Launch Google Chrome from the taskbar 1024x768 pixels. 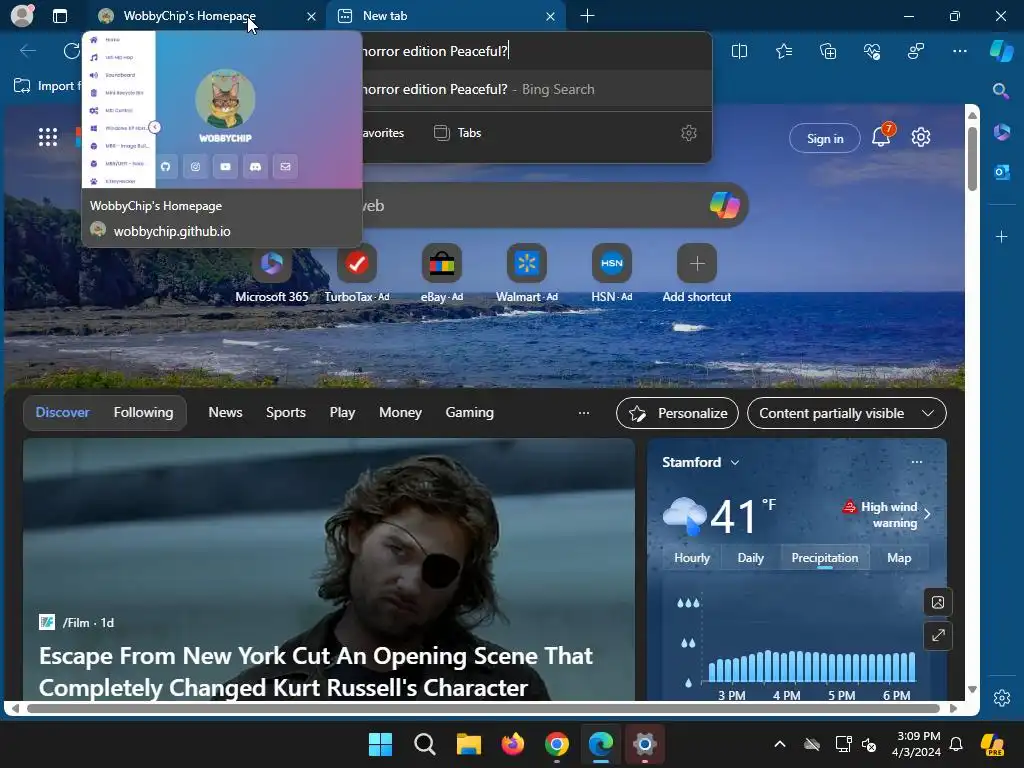click(556, 744)
